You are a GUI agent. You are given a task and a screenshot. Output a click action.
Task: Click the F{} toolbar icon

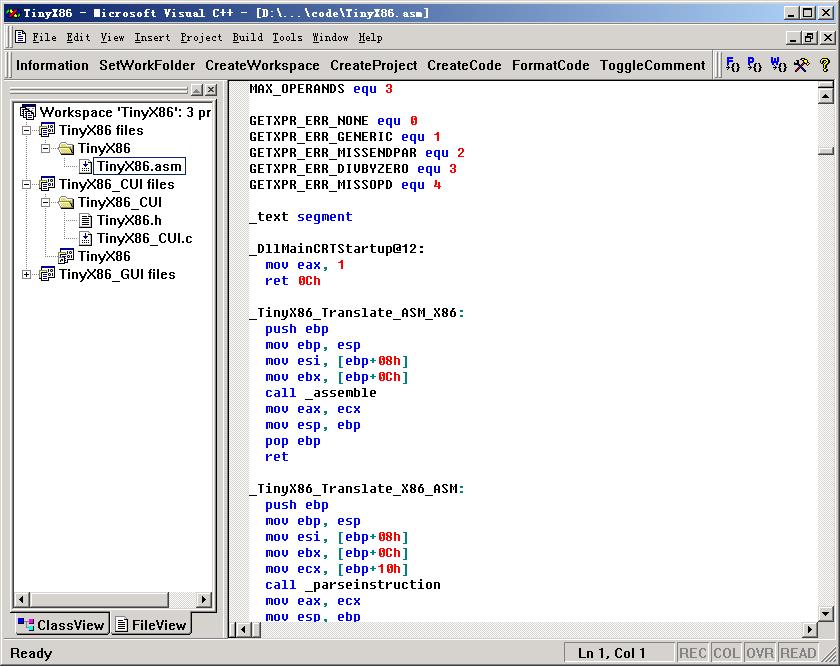(732, 65)
